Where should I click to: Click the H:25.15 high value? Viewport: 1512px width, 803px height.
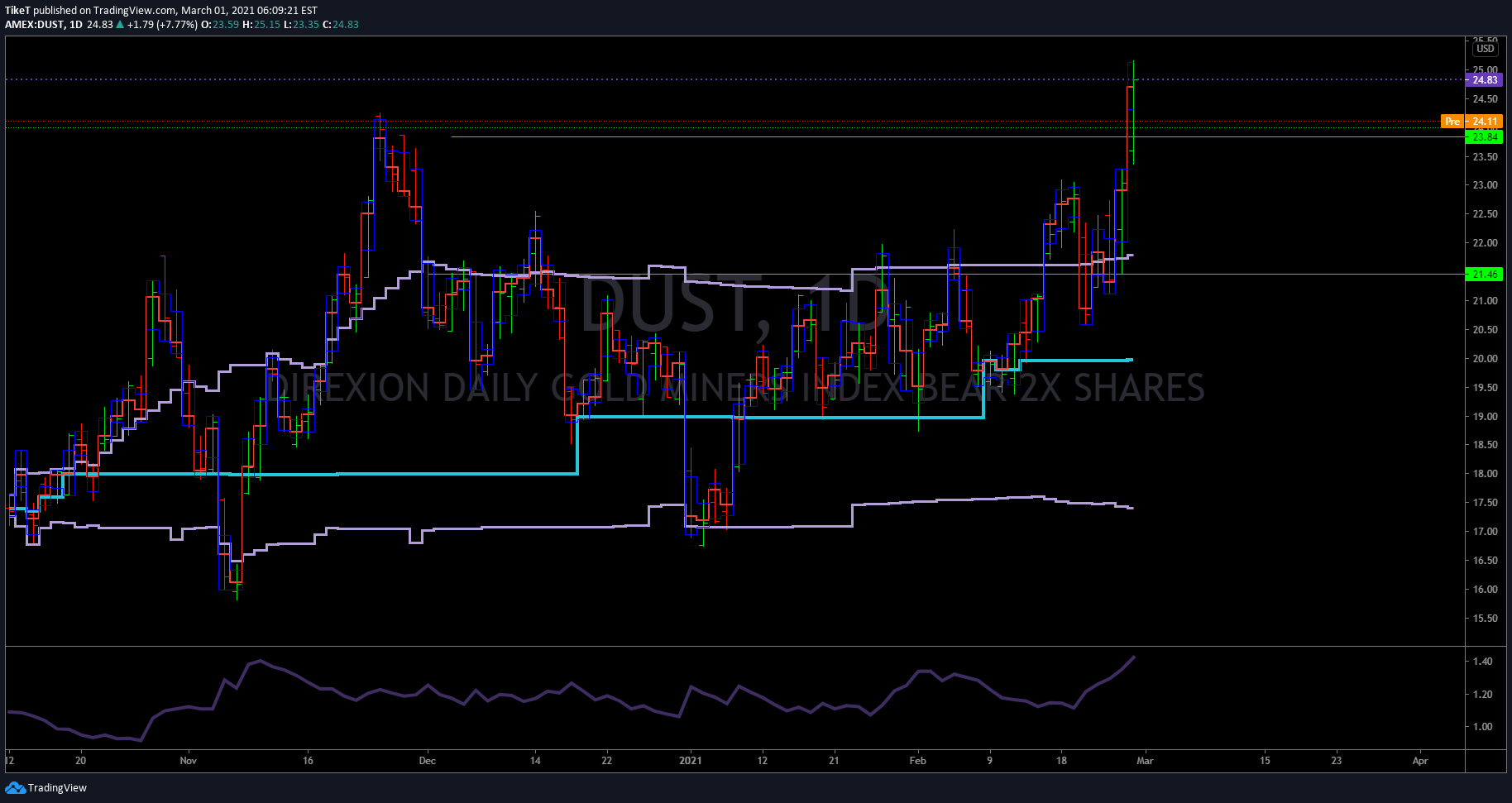coord(261,25)
